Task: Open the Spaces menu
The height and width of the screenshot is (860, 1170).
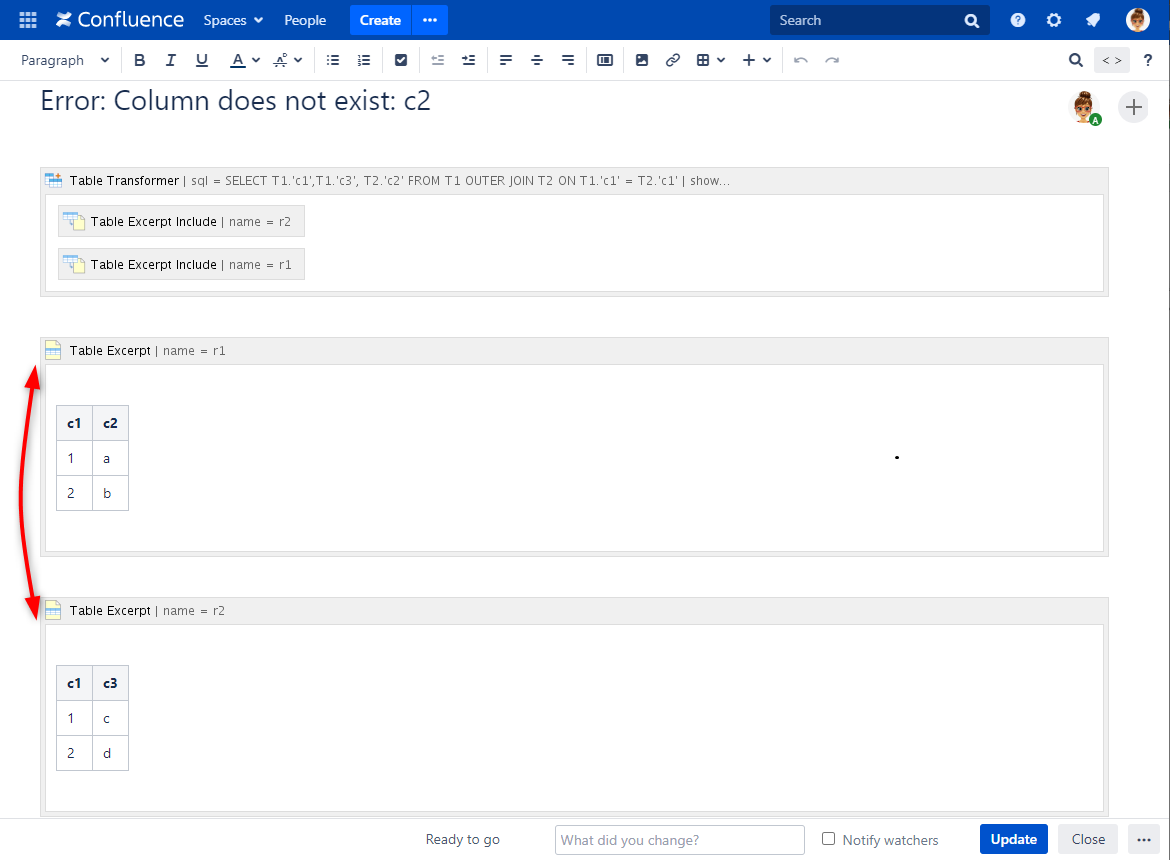Action: point(232,20)
